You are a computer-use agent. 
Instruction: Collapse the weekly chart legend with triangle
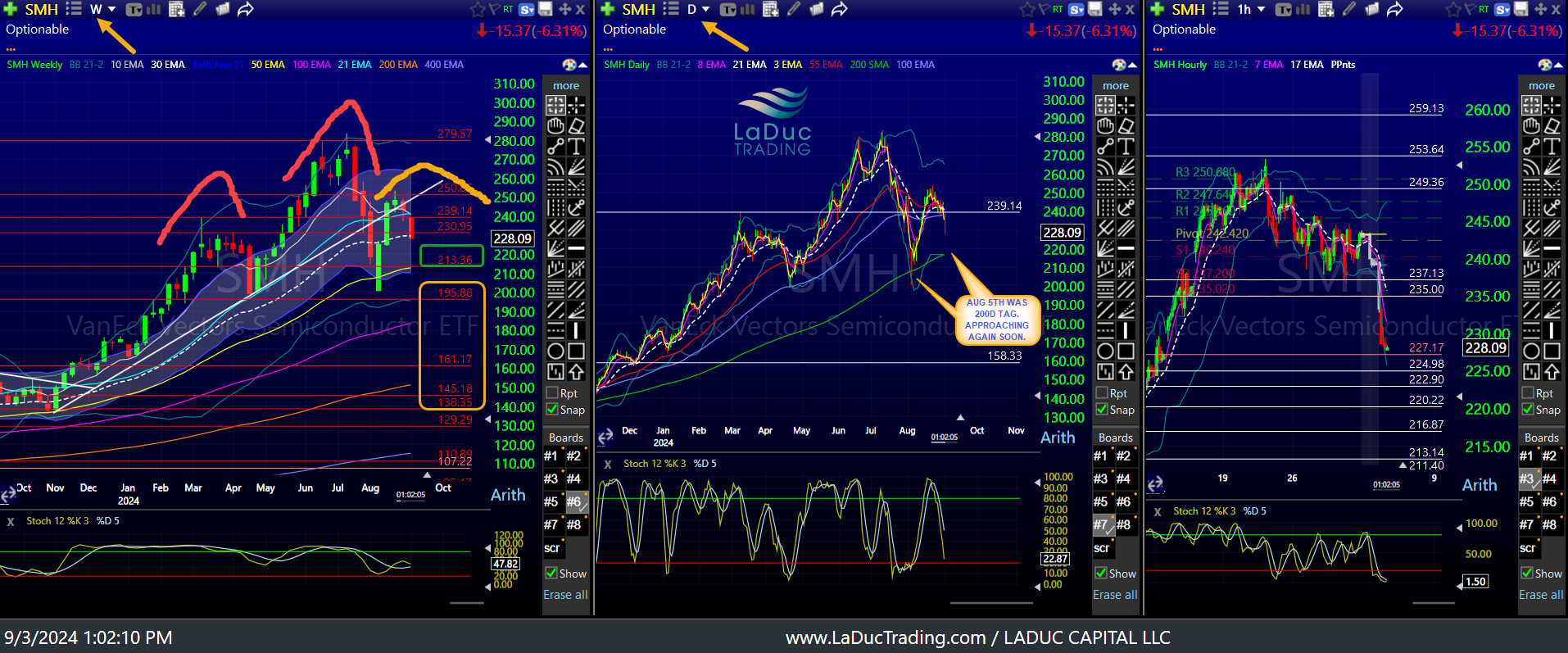[582, 65]
